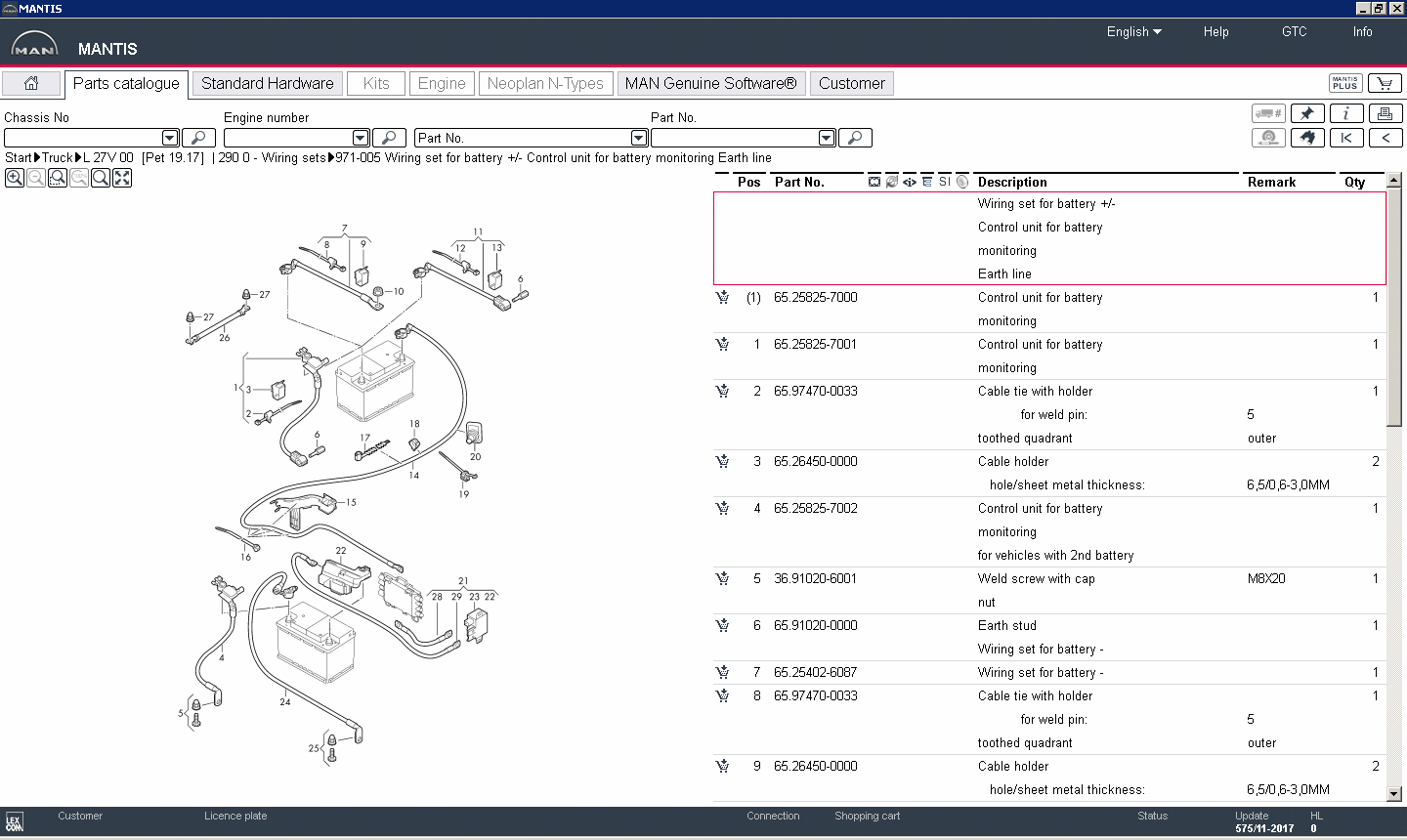Open the shopping cart icon
This screenshot has height=840, width=1407.
(1385, 83)
